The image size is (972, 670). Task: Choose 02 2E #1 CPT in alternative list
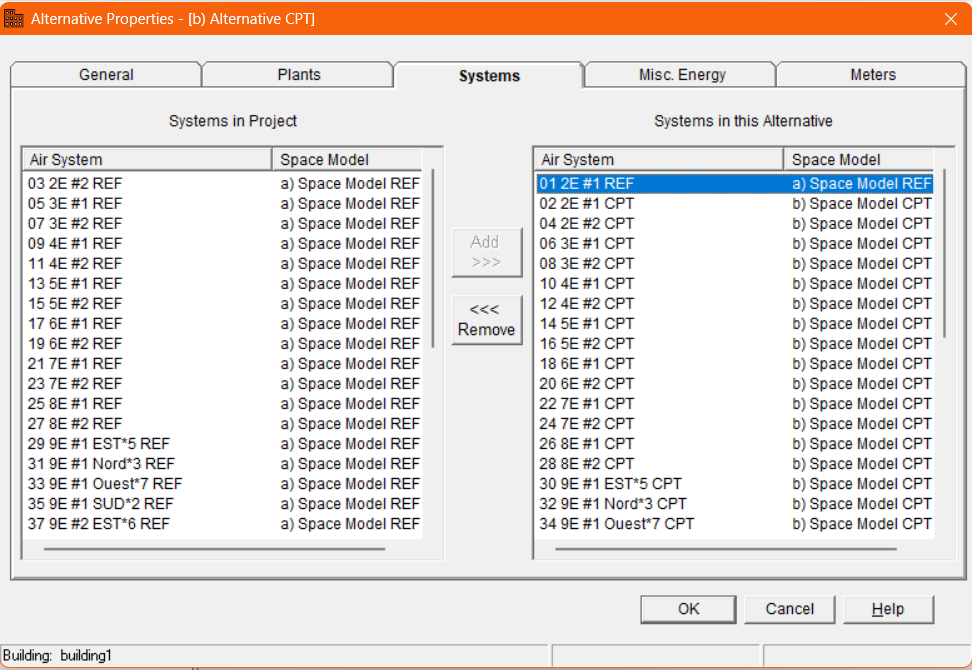click(587, 204)
